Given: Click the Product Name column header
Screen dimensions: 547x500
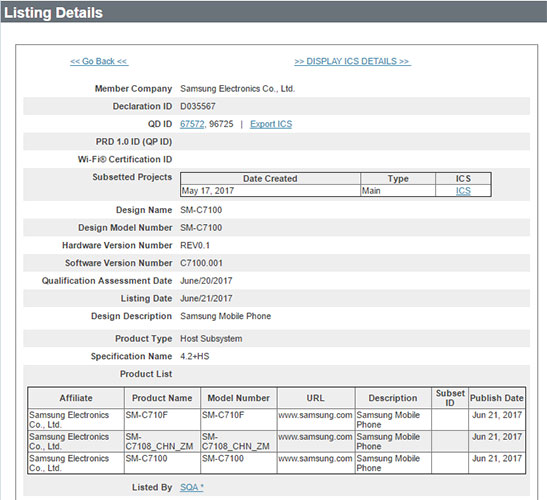Looking at the screenshot, I should [x=162, y=398].
